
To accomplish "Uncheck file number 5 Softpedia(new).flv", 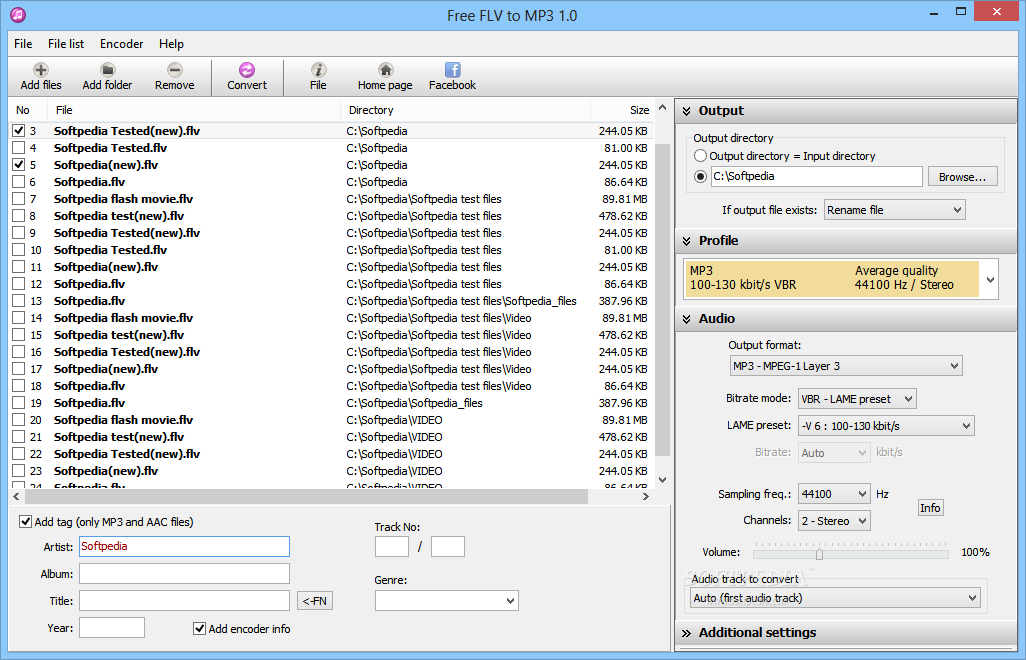I will [x=19, y=165].
